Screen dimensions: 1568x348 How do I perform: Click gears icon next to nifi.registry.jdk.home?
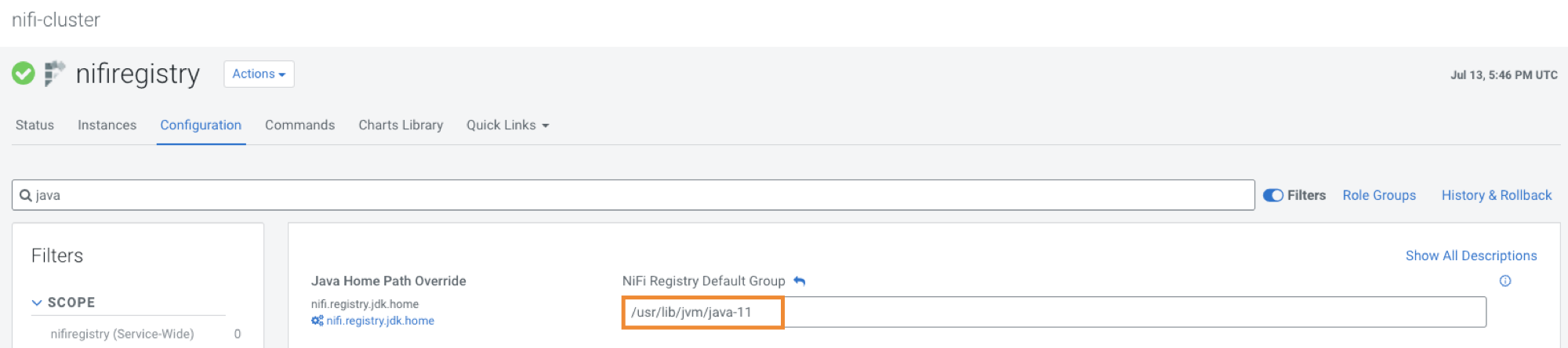(x=317, y=321)
